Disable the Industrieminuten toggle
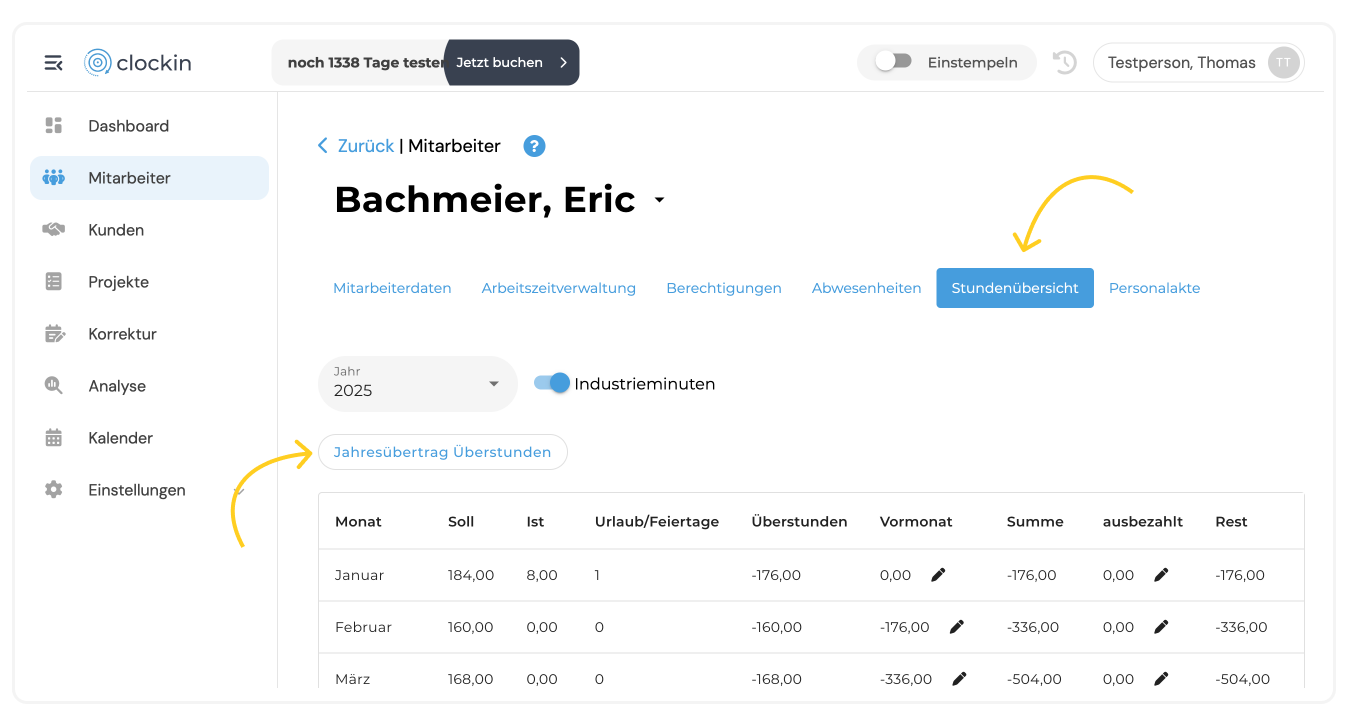The image size is (1352, 726). click(x=552, y=383)
